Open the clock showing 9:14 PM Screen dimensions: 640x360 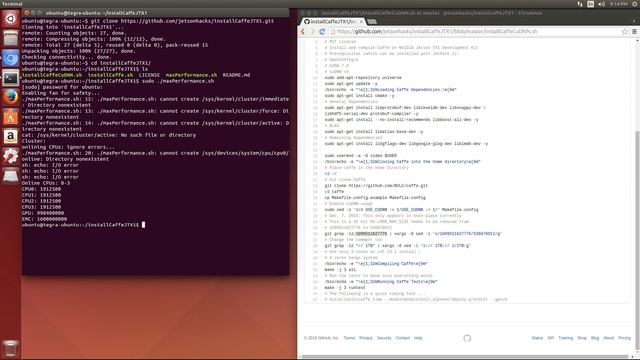pyautogui.click(x=619, y=4)
